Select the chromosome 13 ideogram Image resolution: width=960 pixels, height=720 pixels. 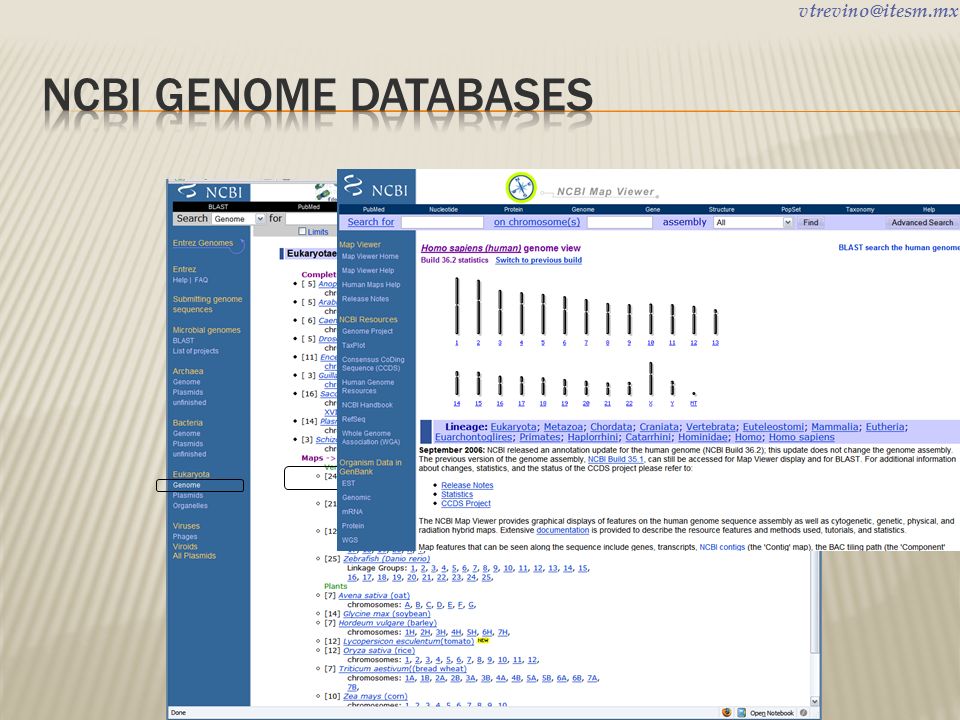click(x=715, y=322)
